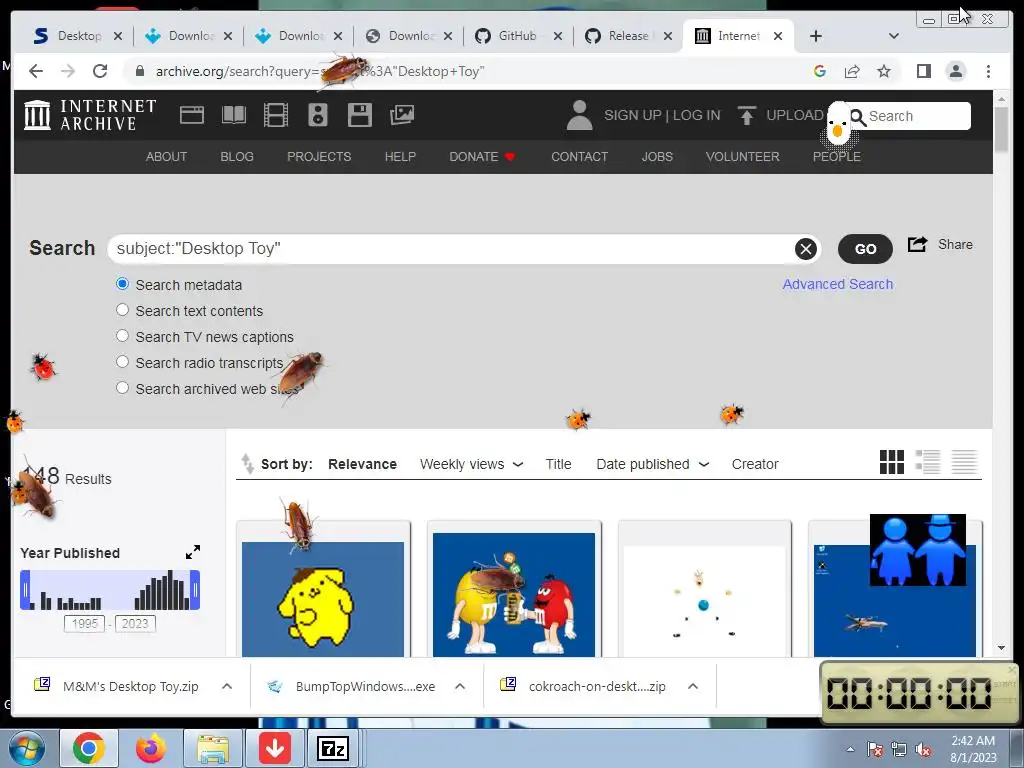The image size is (1024, 768).
Task: Click the left year range slider handle
Action: [x=25, y=590]
